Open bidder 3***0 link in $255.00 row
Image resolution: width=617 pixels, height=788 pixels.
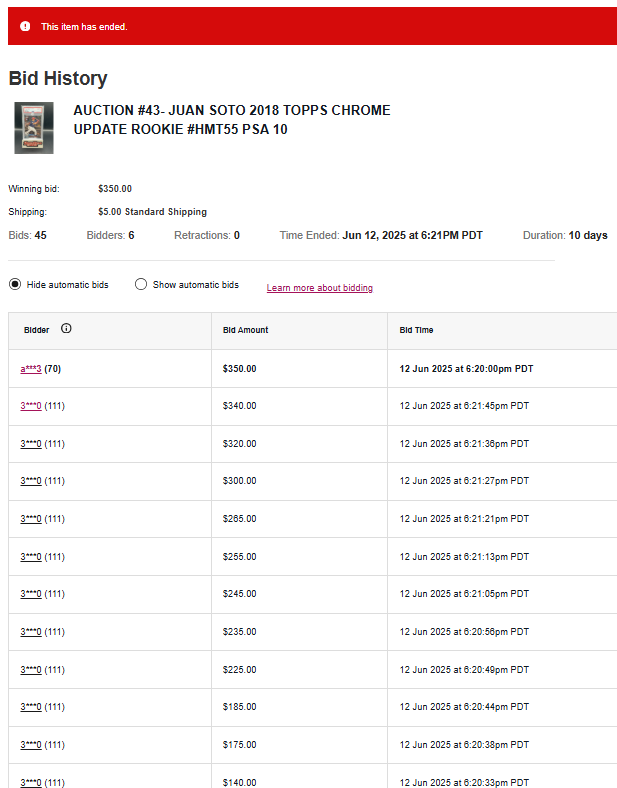31,557
